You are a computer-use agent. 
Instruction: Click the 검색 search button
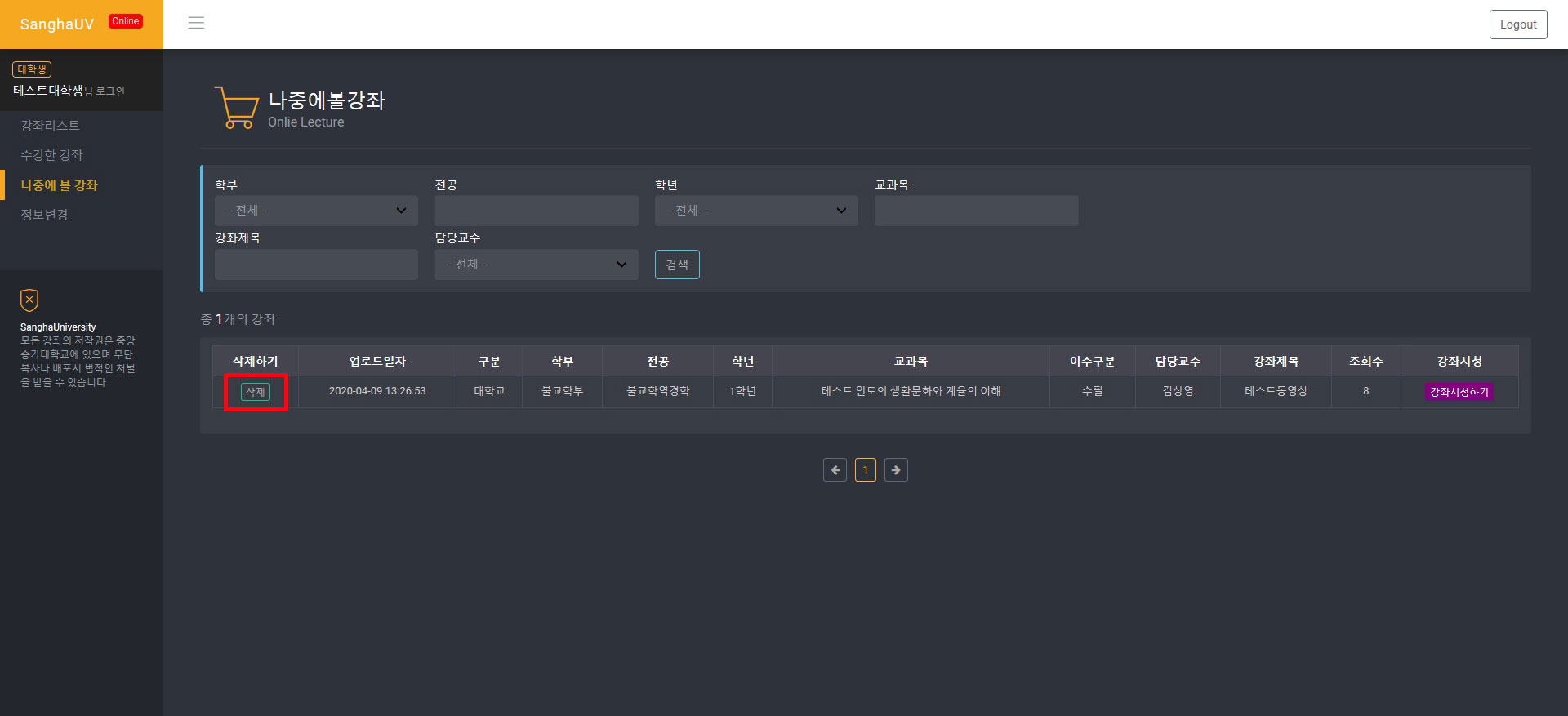pyautogui.click(x=677, y=265)
